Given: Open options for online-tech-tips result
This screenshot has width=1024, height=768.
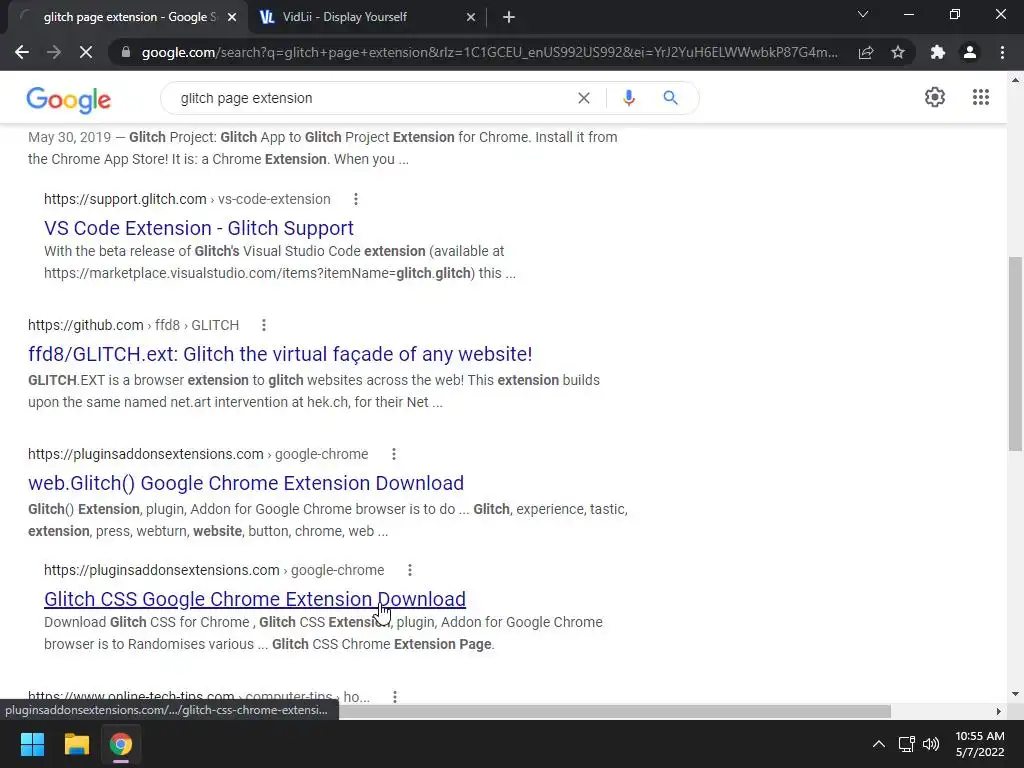Looking at the screenshot, I should (394, 697).
